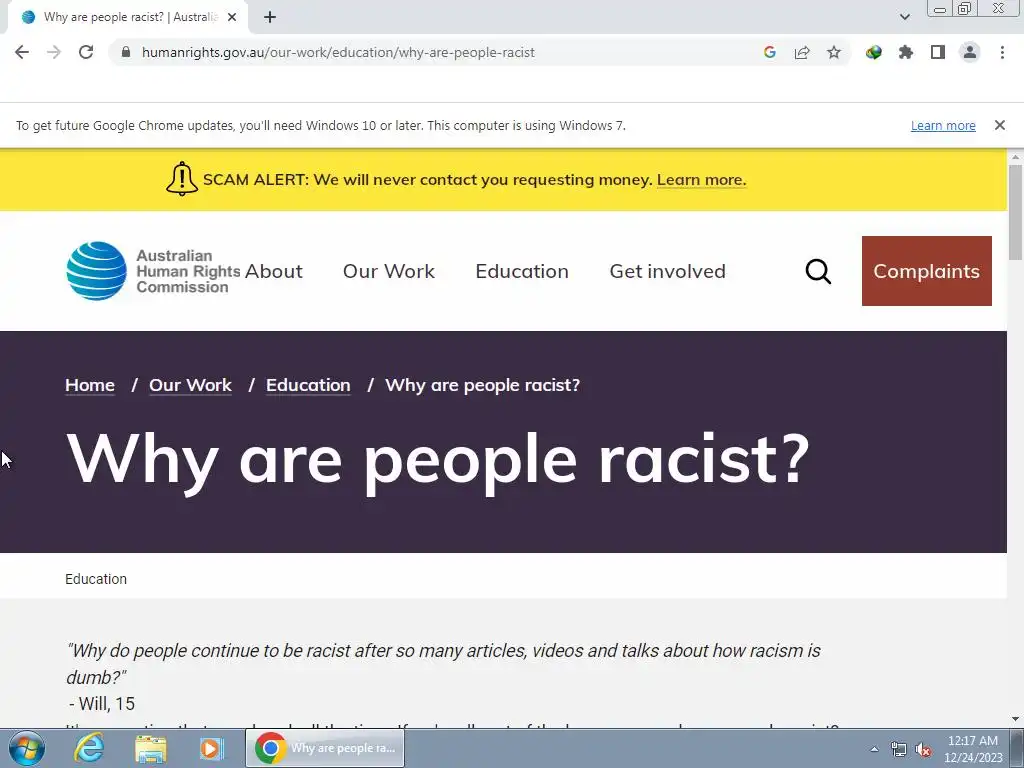Click Education in the breadcrumb
This screenshot has height=768, width=1024.
pyautogui.click(x=308, y=385)
